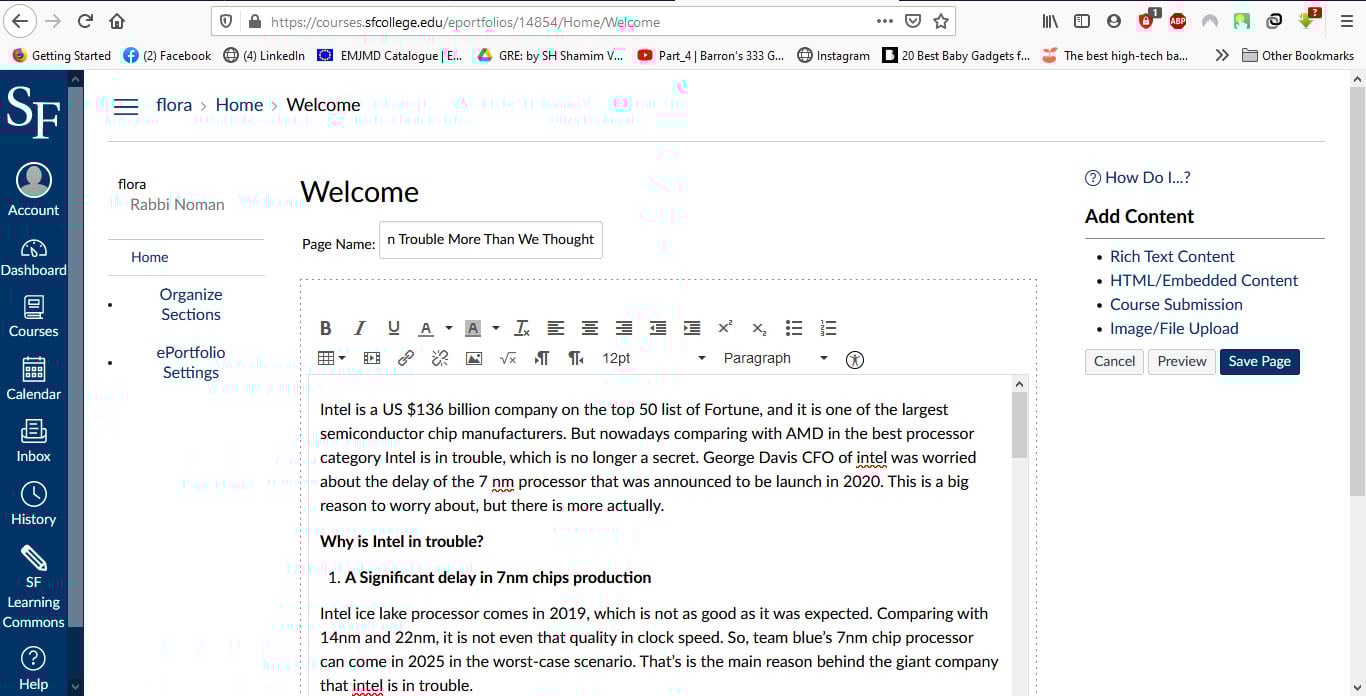Go to Calendar in the sidebar
This screenshot has width=1366, height=696.
coord(34,379)
